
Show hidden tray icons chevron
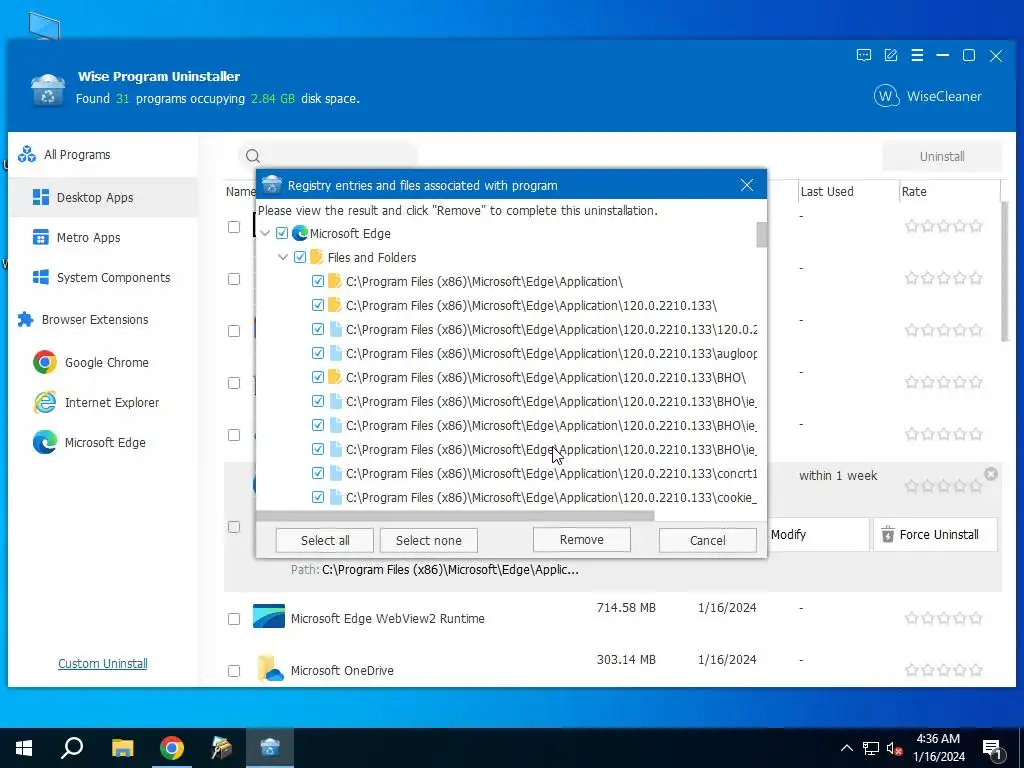tap(846, 748)
